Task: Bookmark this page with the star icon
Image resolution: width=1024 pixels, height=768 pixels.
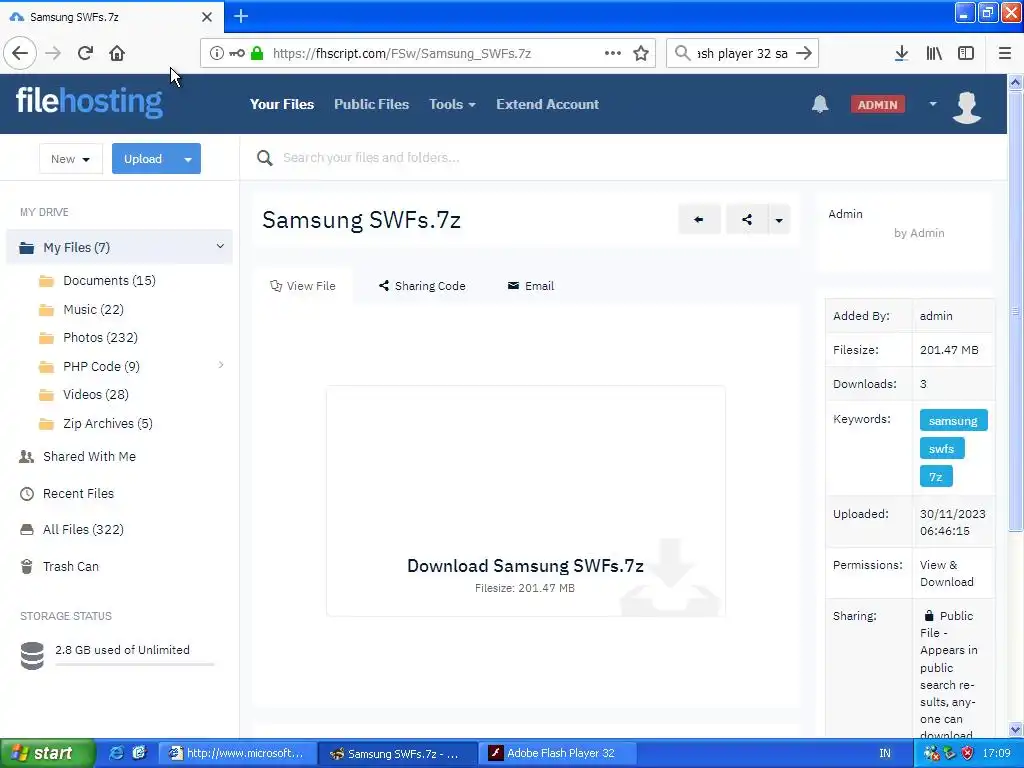Action: [641, 54]
